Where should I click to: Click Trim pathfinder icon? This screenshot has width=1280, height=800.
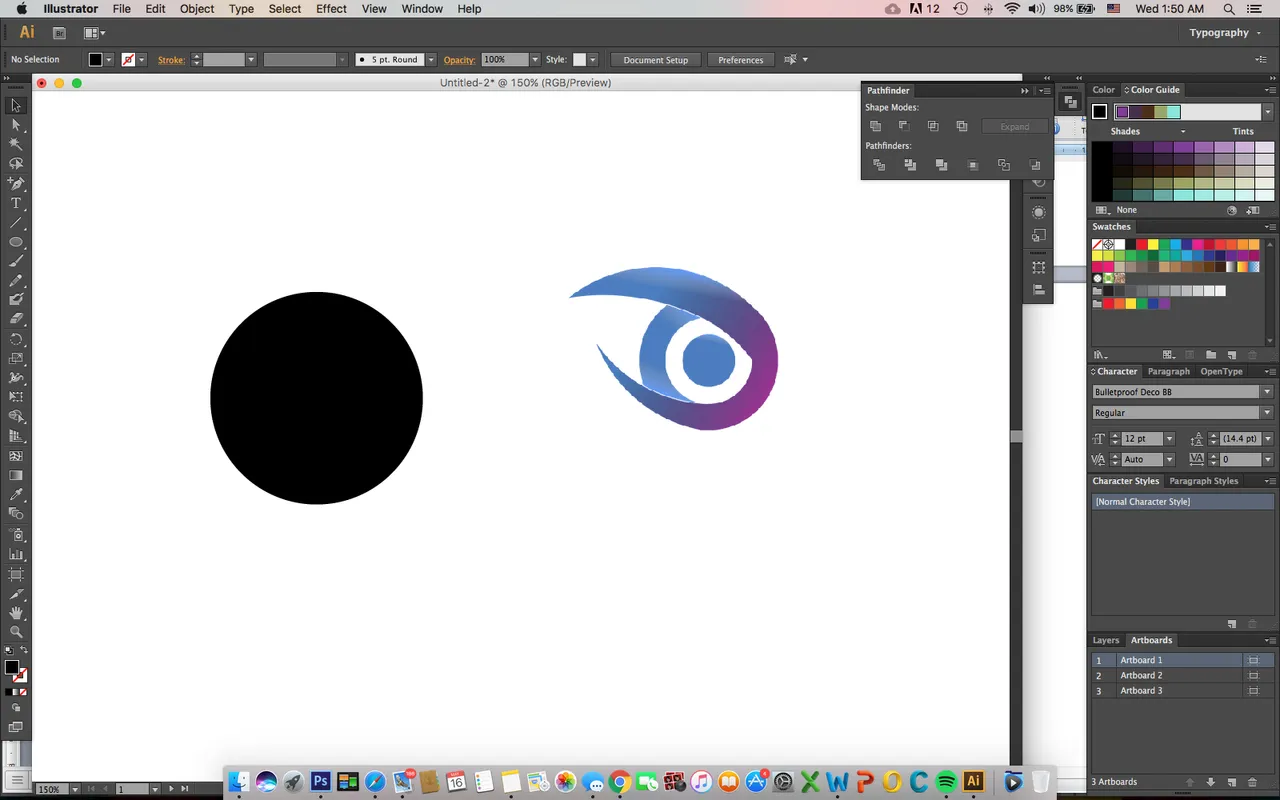[x=910, y=165]
